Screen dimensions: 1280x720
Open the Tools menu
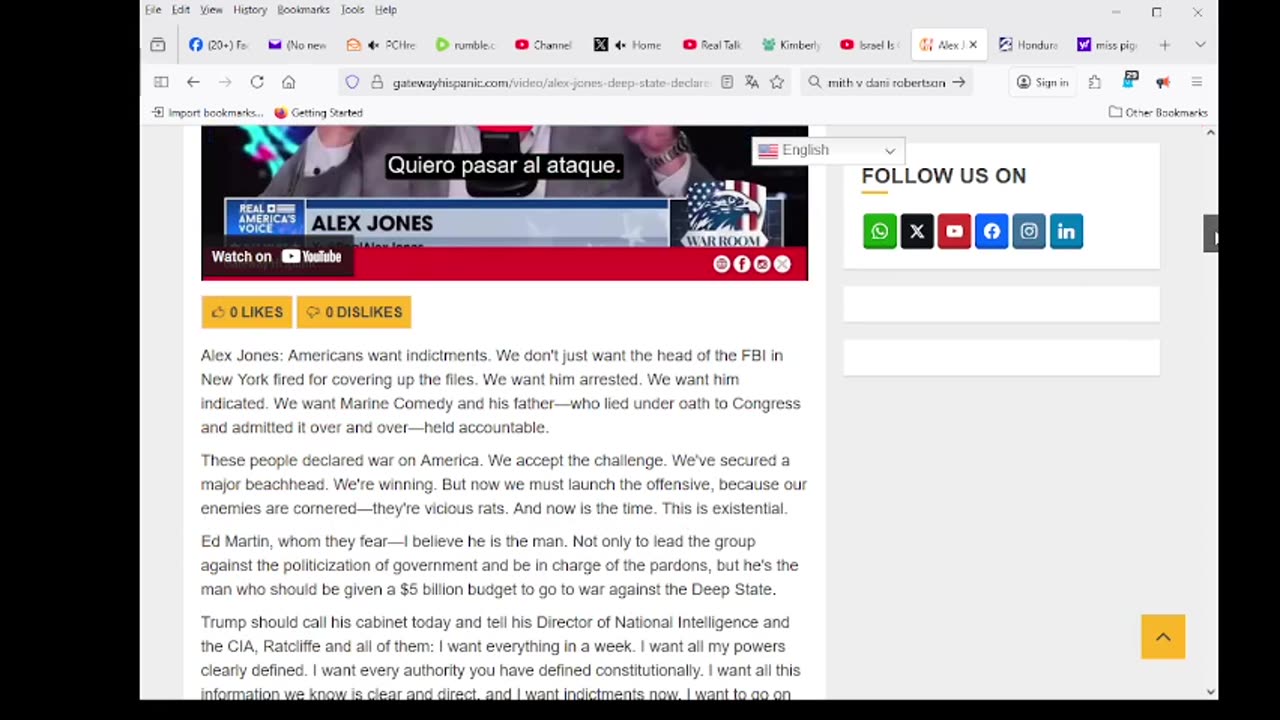coord(352,10)
